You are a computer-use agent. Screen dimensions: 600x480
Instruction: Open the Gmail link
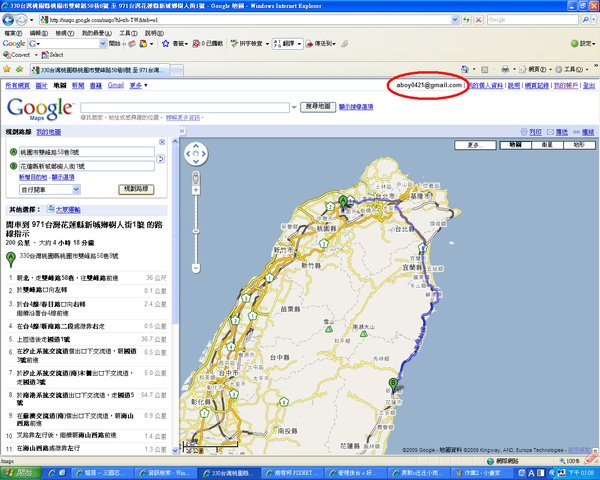click(x=116, y=85)
